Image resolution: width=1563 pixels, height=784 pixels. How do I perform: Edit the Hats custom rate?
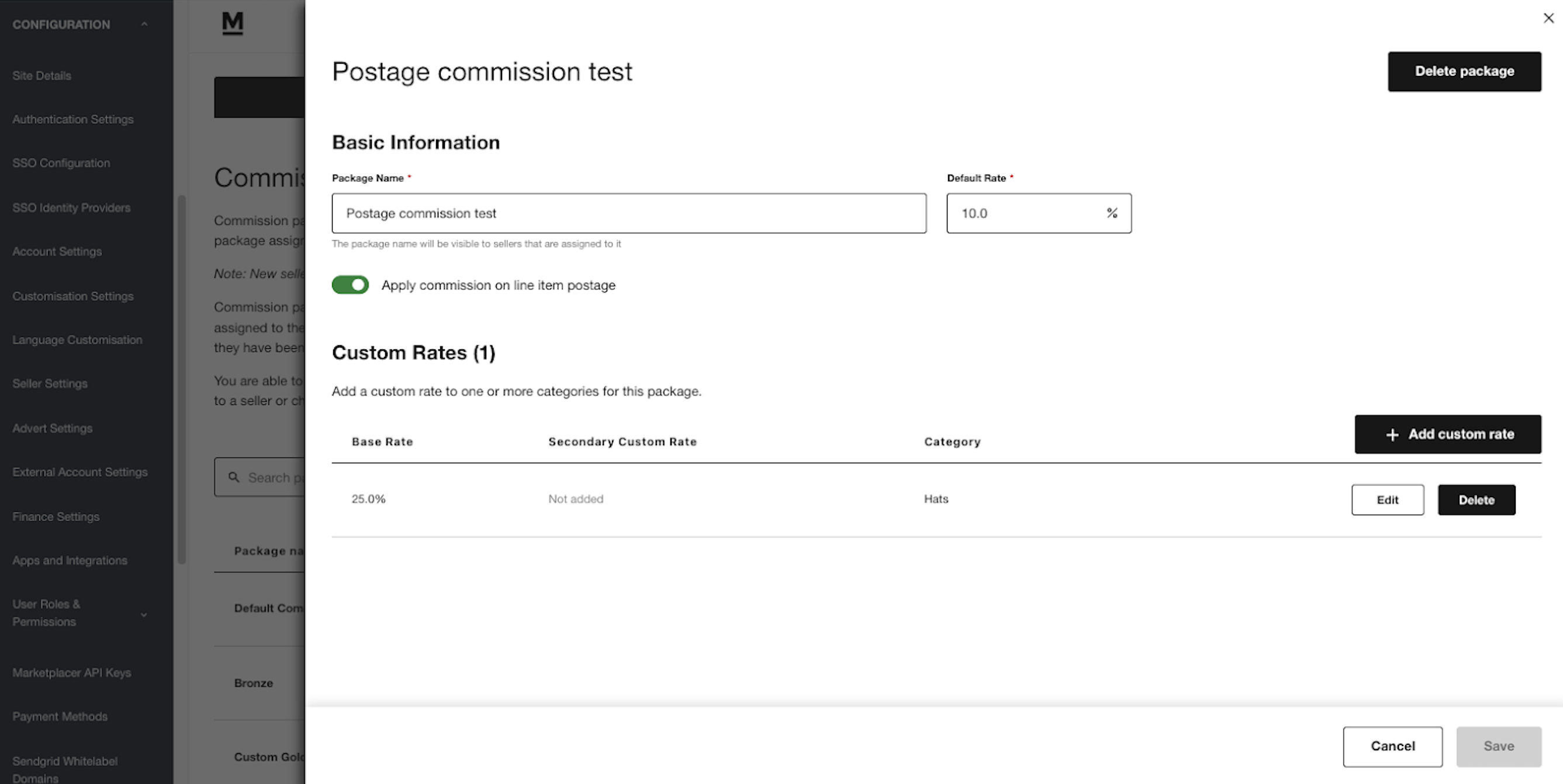point(1388,499)
